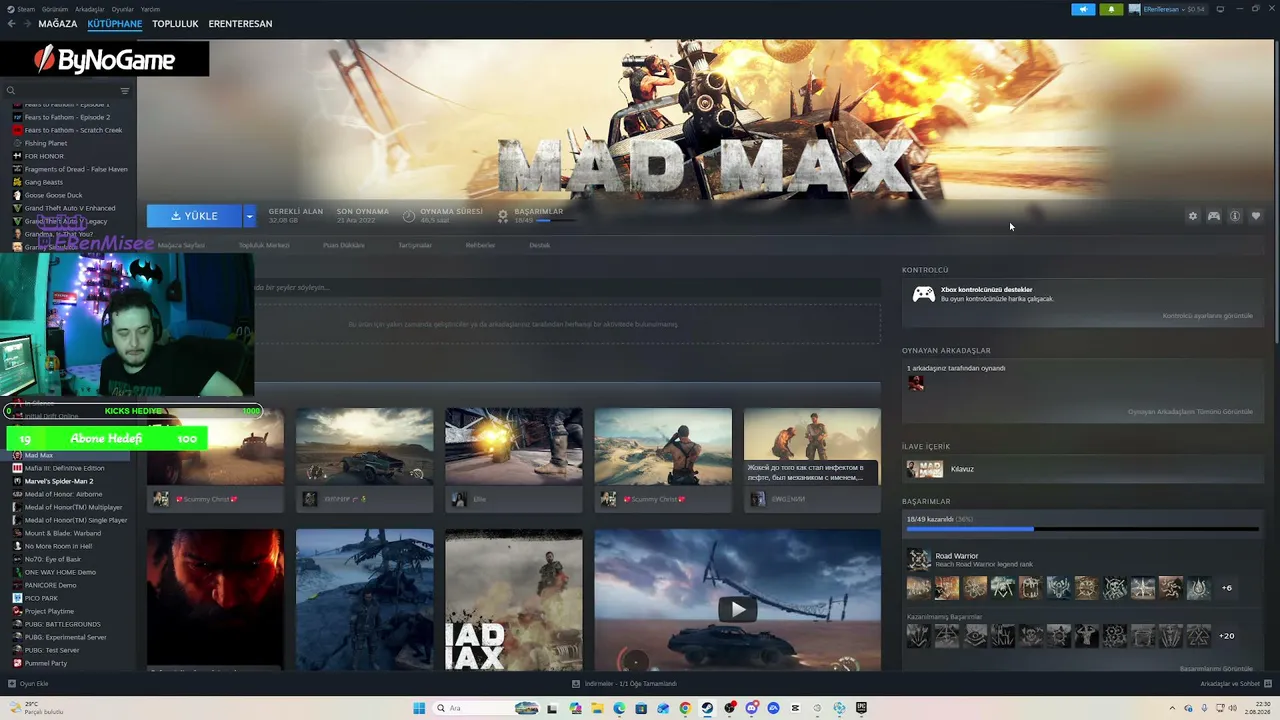This screenshot has height=720, width=1280.
Task: Open the Yardım menu
Action: coord(150,9)
